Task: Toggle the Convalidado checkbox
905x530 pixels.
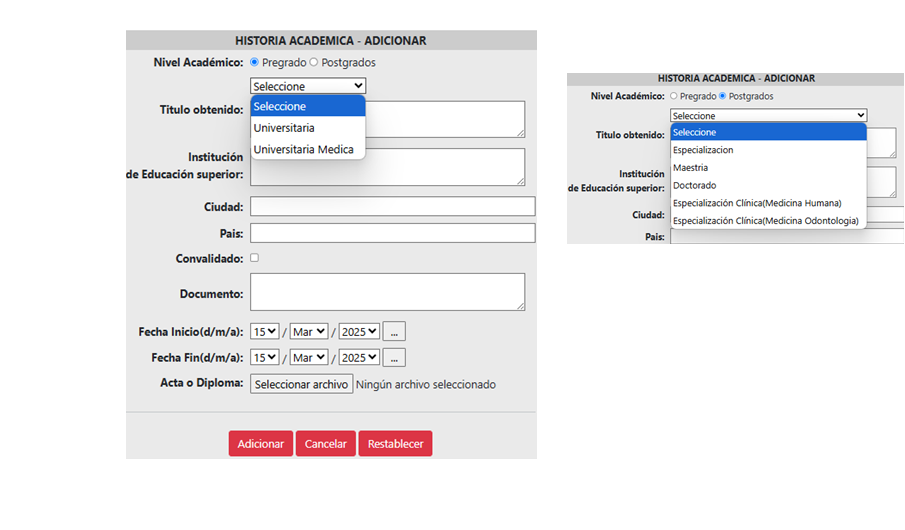Action: click(x=254, y=258)
